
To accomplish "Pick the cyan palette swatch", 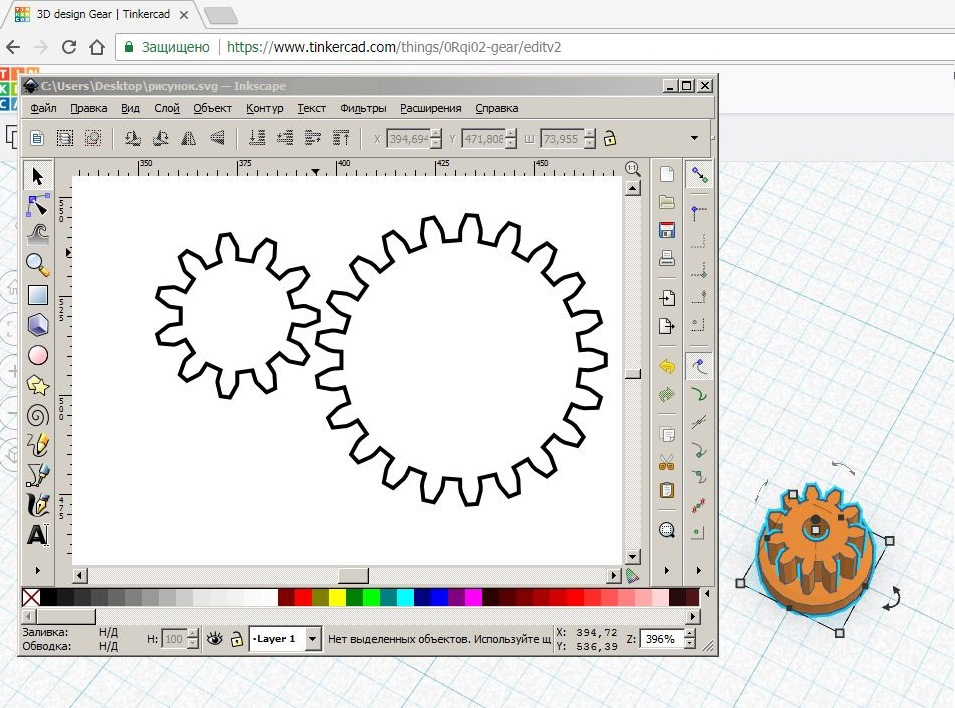I will pyautogui.click(x=406, y=597).
